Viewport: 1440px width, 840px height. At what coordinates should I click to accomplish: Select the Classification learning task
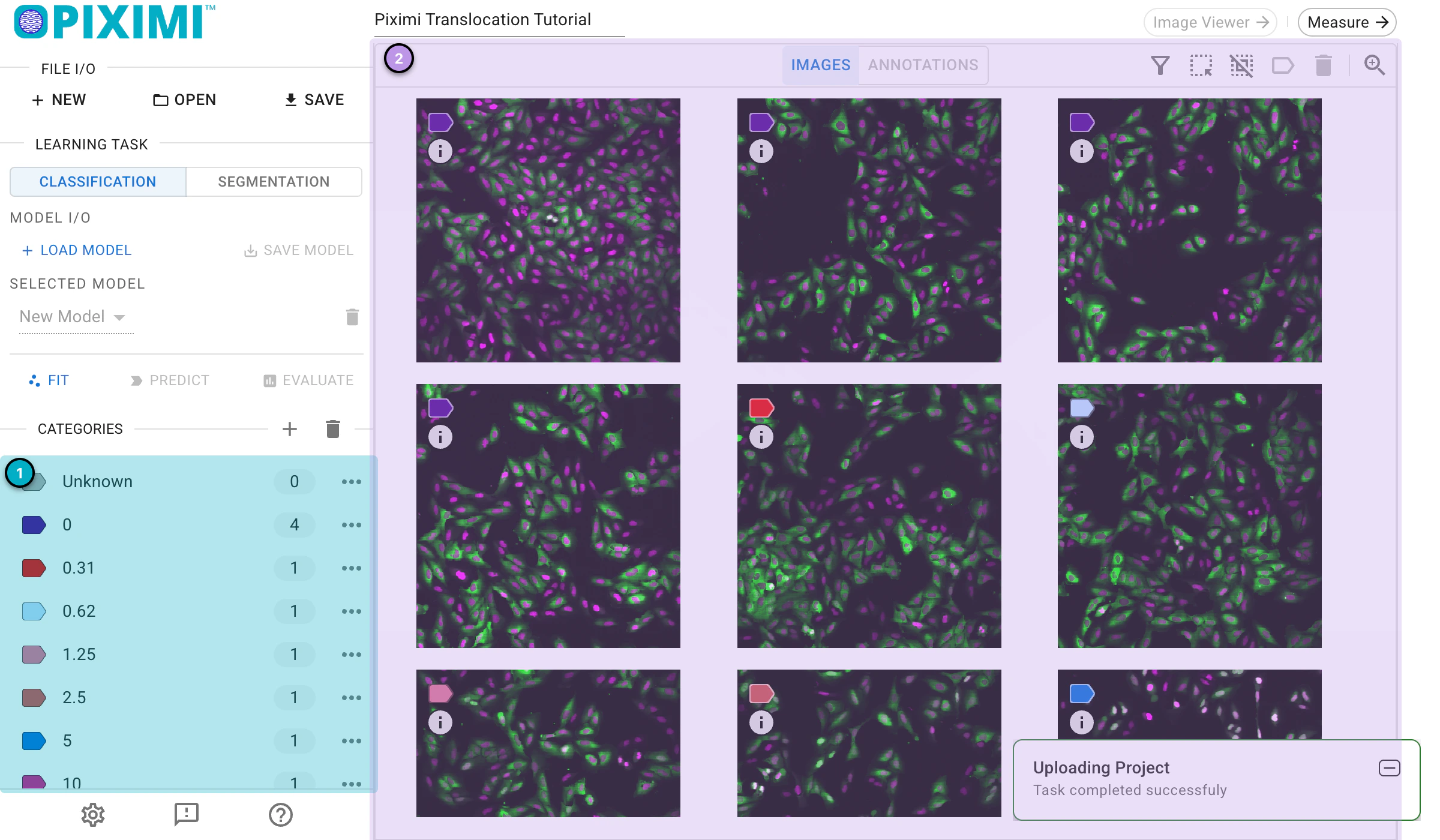pos(98,182)
